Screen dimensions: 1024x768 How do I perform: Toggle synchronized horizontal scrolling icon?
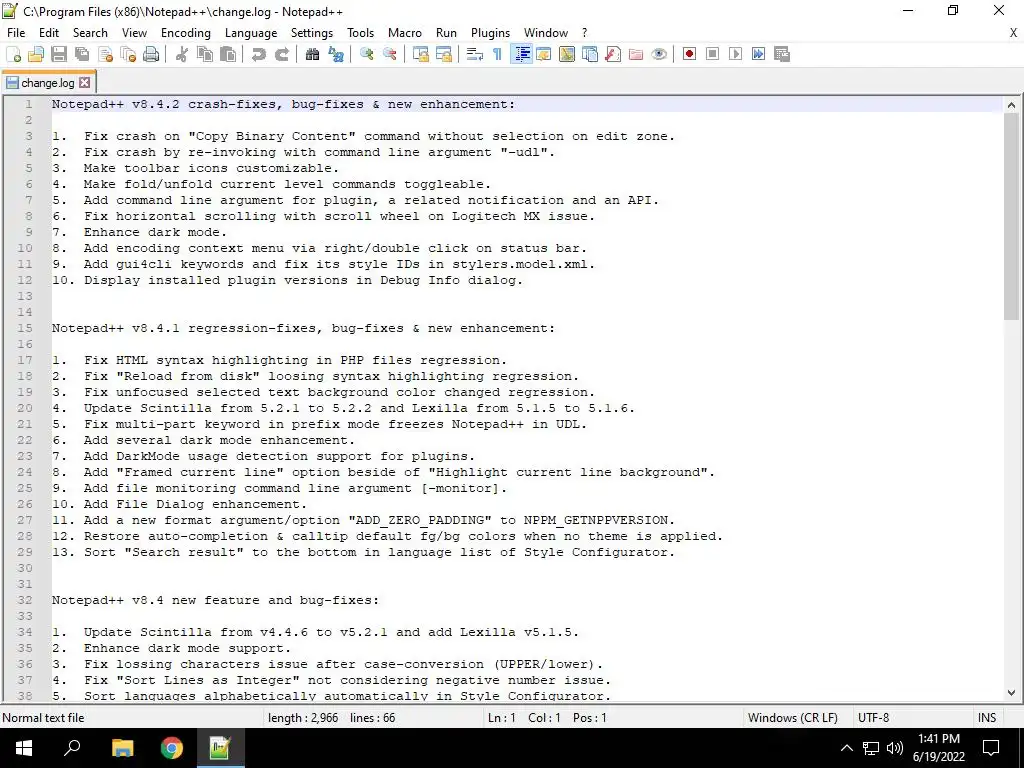point(444,54)
